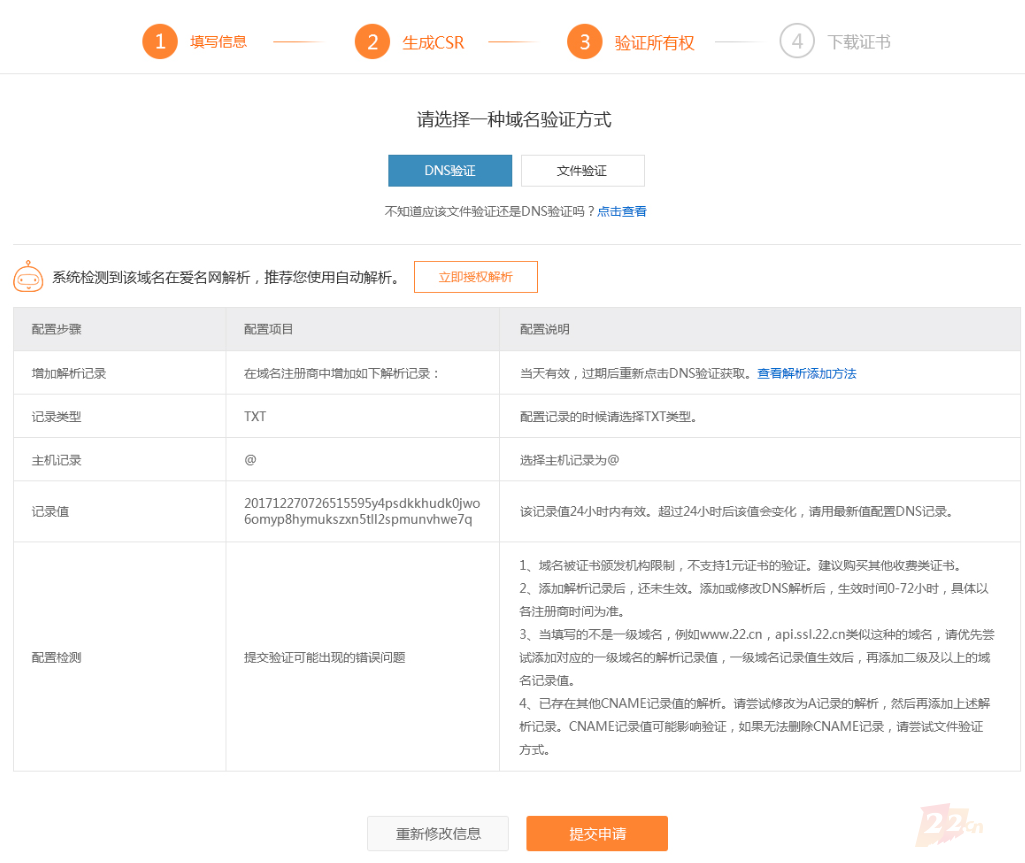Select the DNS验证 tab
The height and width of the screenshot is (863, 1025).
tap(450, 171)
